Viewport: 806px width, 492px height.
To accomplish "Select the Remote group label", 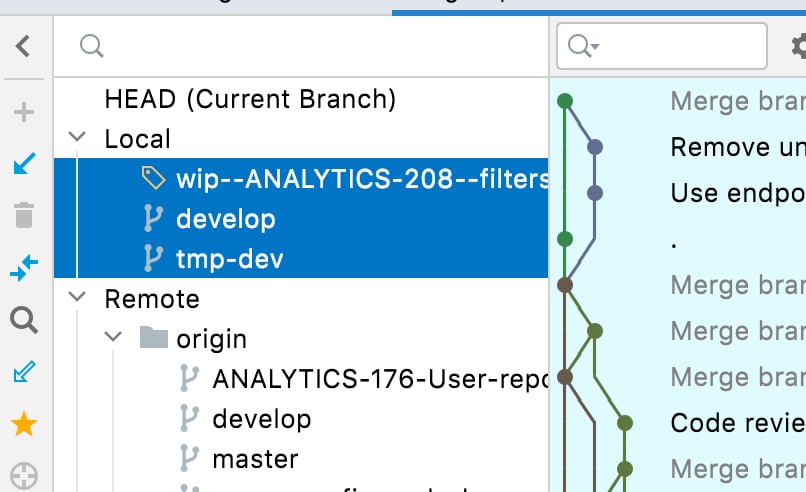I will [152, 298].
